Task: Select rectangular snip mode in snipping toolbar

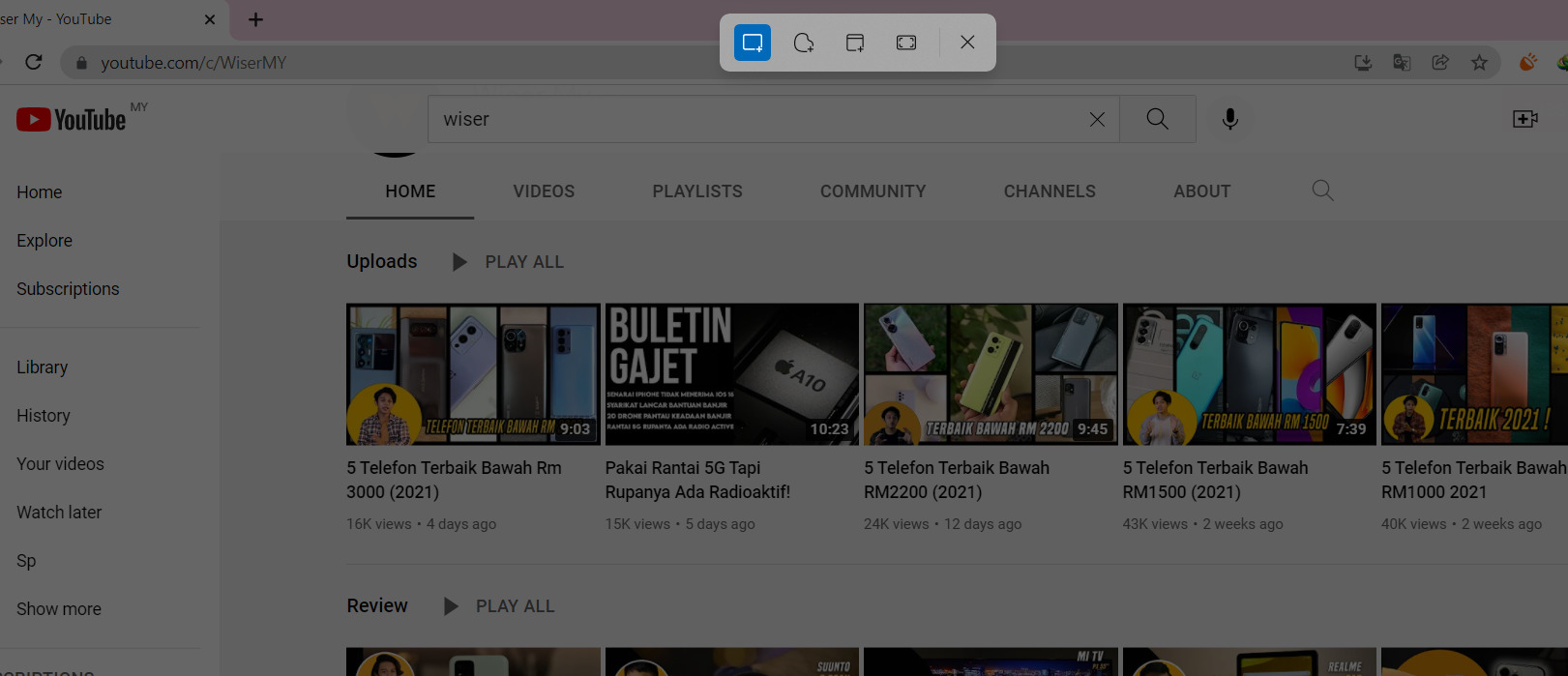Action: 752,43
